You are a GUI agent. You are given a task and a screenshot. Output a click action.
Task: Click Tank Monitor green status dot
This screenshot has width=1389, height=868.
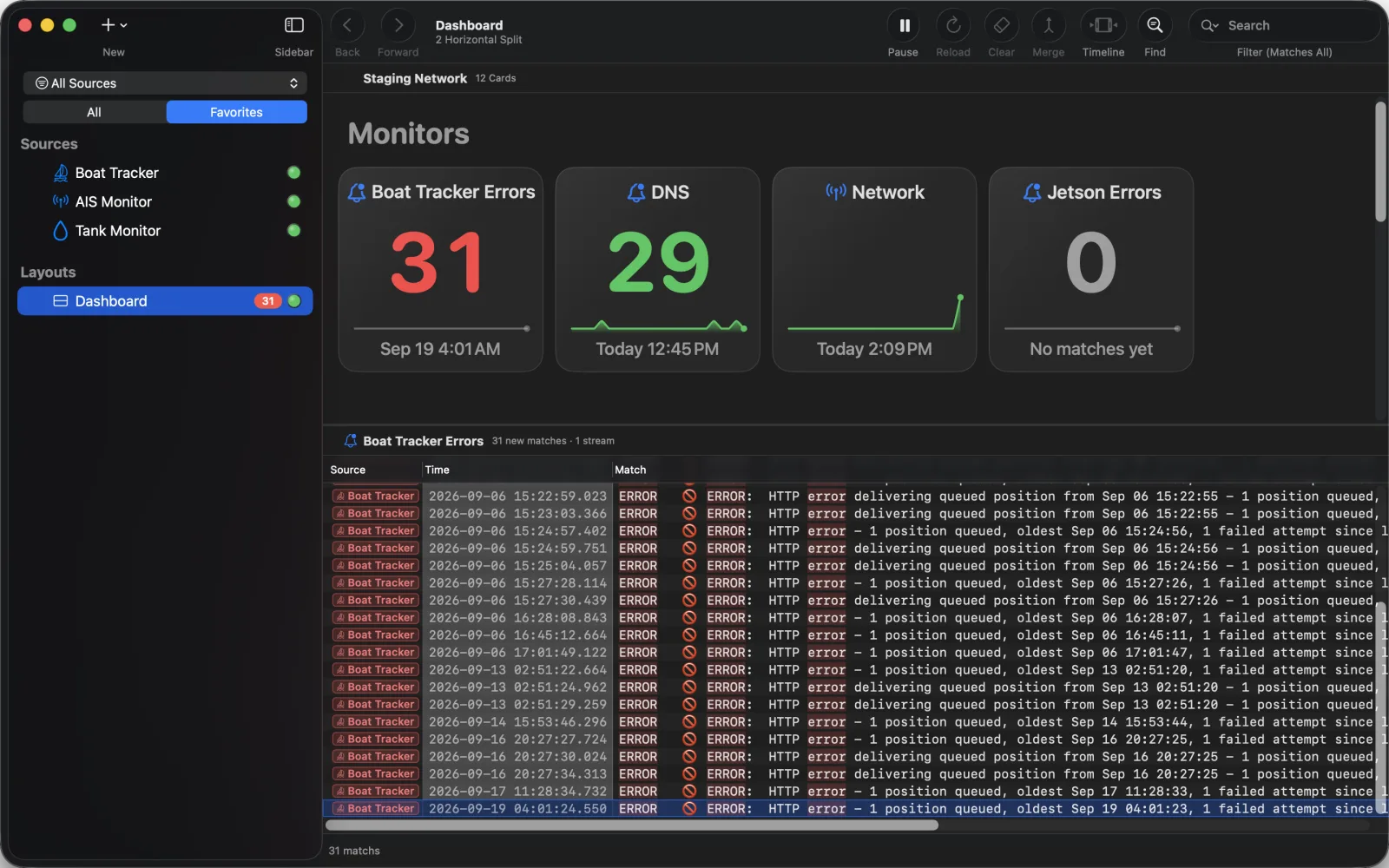[293, 231]
